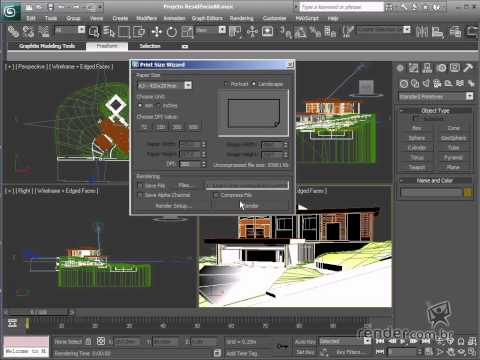Open the Modifiers menu
The height and width of the screenshot is (360, 480).
point(147,18)
